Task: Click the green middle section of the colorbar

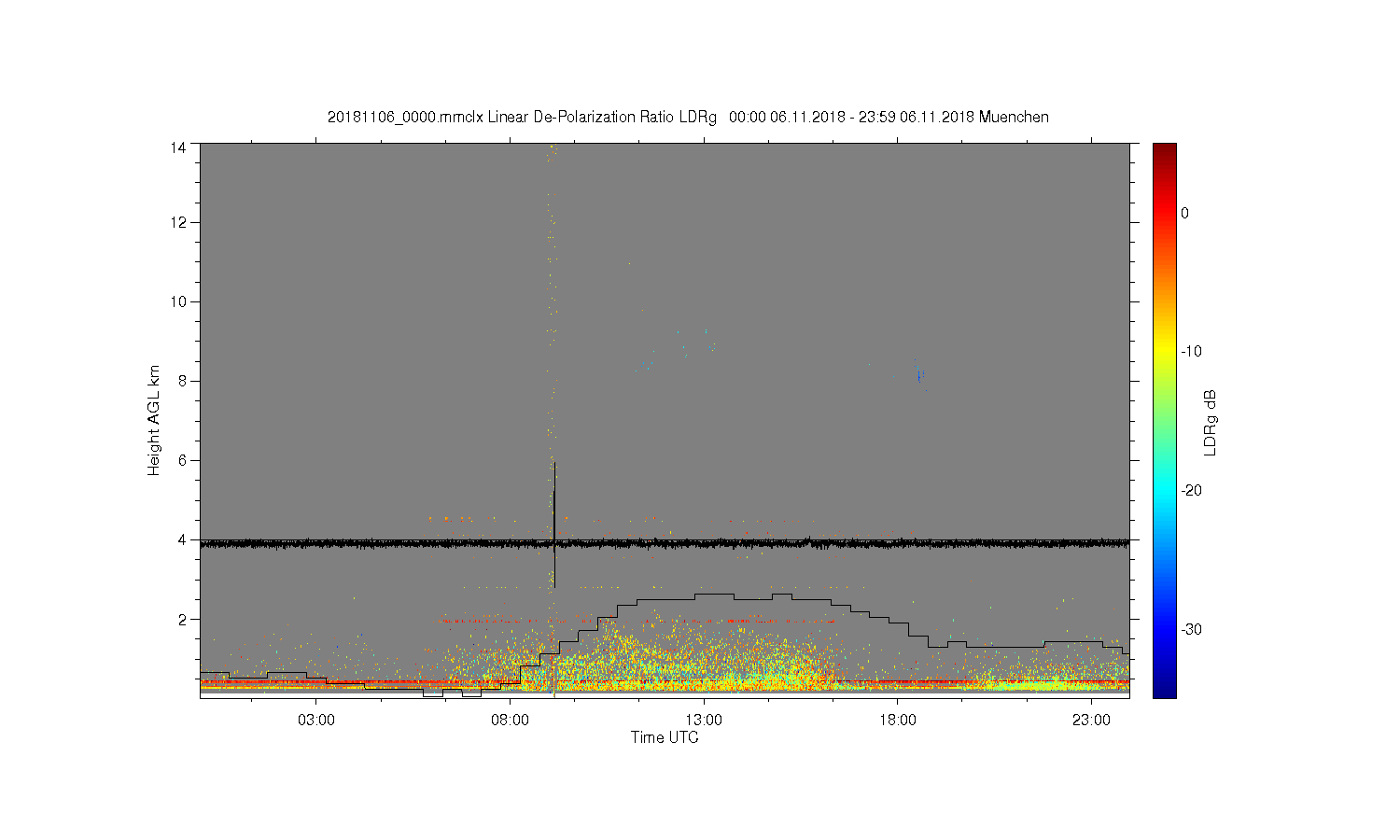Action: click(x=1164, y=420)
